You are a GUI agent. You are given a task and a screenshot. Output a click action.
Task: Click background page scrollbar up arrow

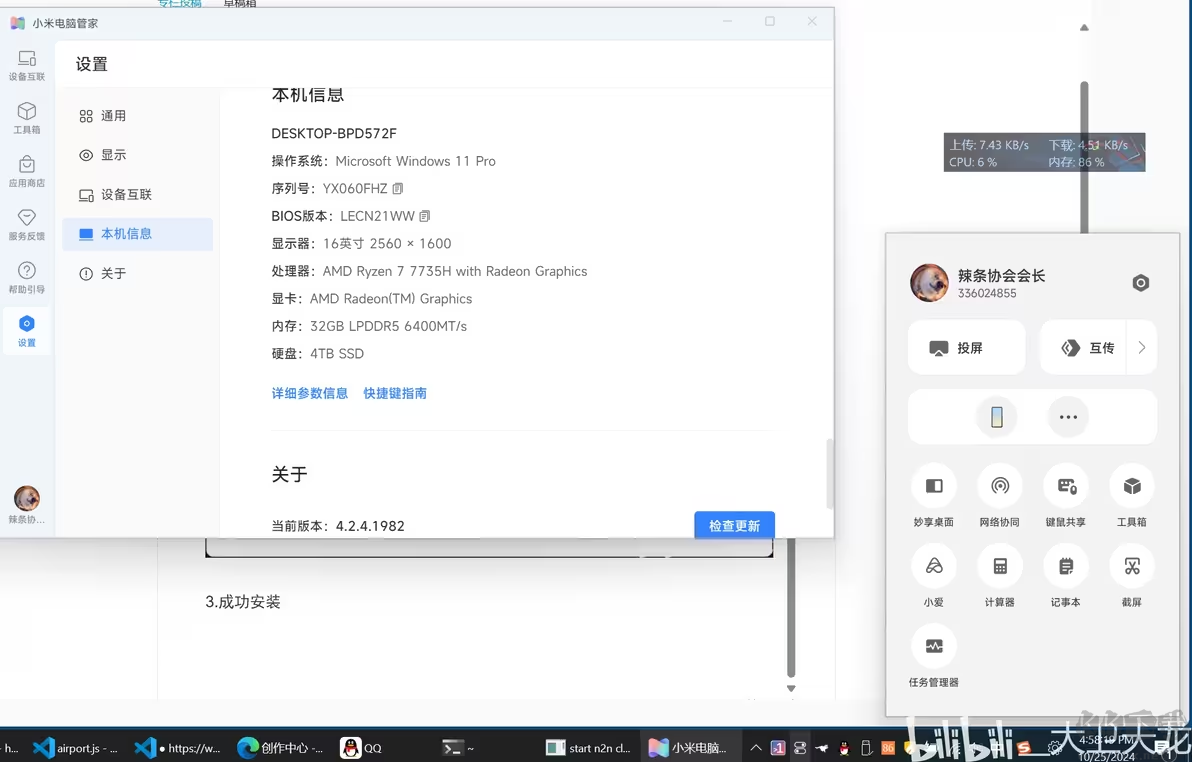click(1084, 27)
